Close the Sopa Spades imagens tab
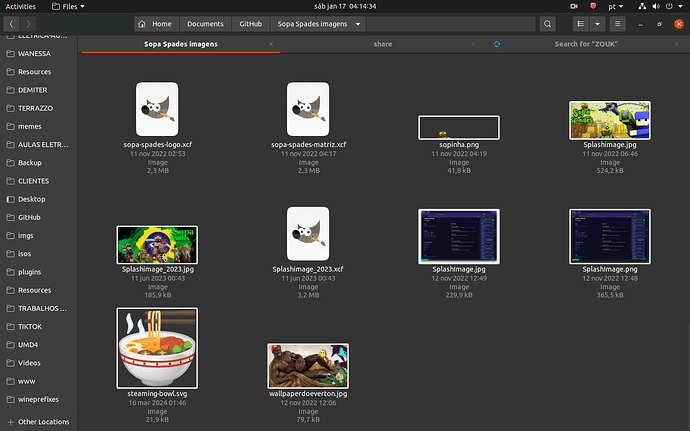The height and width of the screenshot is (431, 690). (271, 44)
